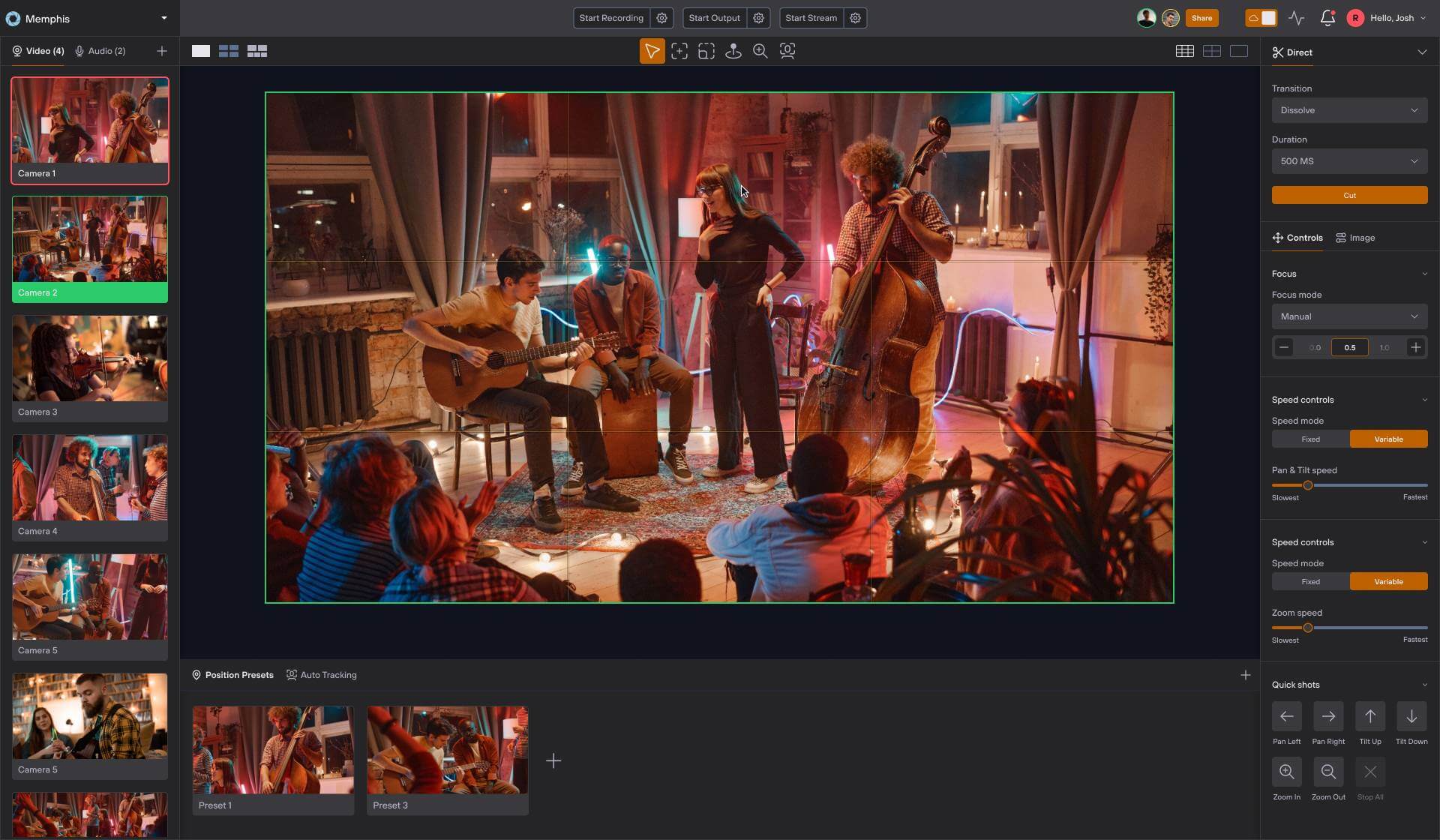Open the Image tab in controls
The image size is (1440, 840).
click(x=1354, y=238)
